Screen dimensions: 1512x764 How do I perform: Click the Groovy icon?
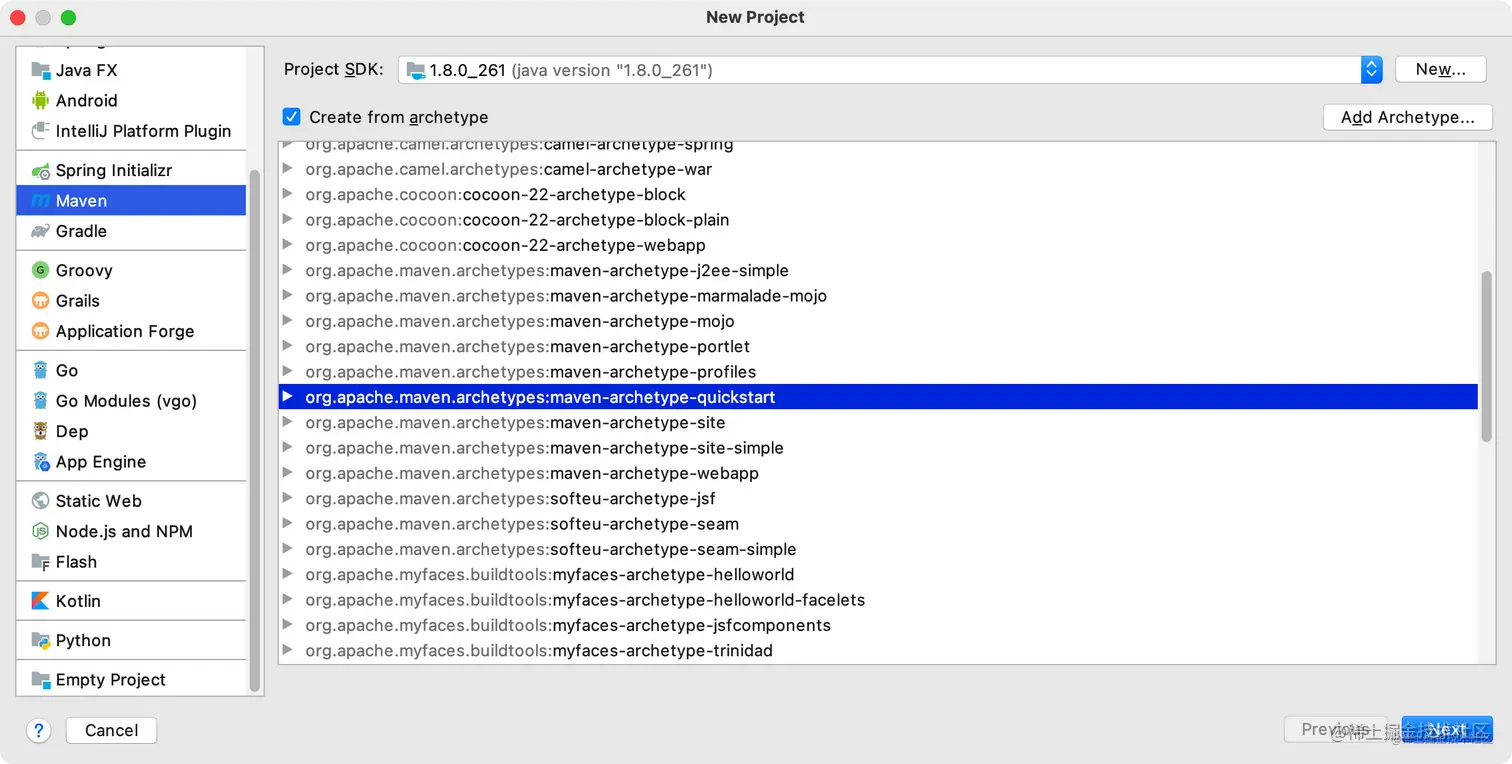tap(40, 270)
